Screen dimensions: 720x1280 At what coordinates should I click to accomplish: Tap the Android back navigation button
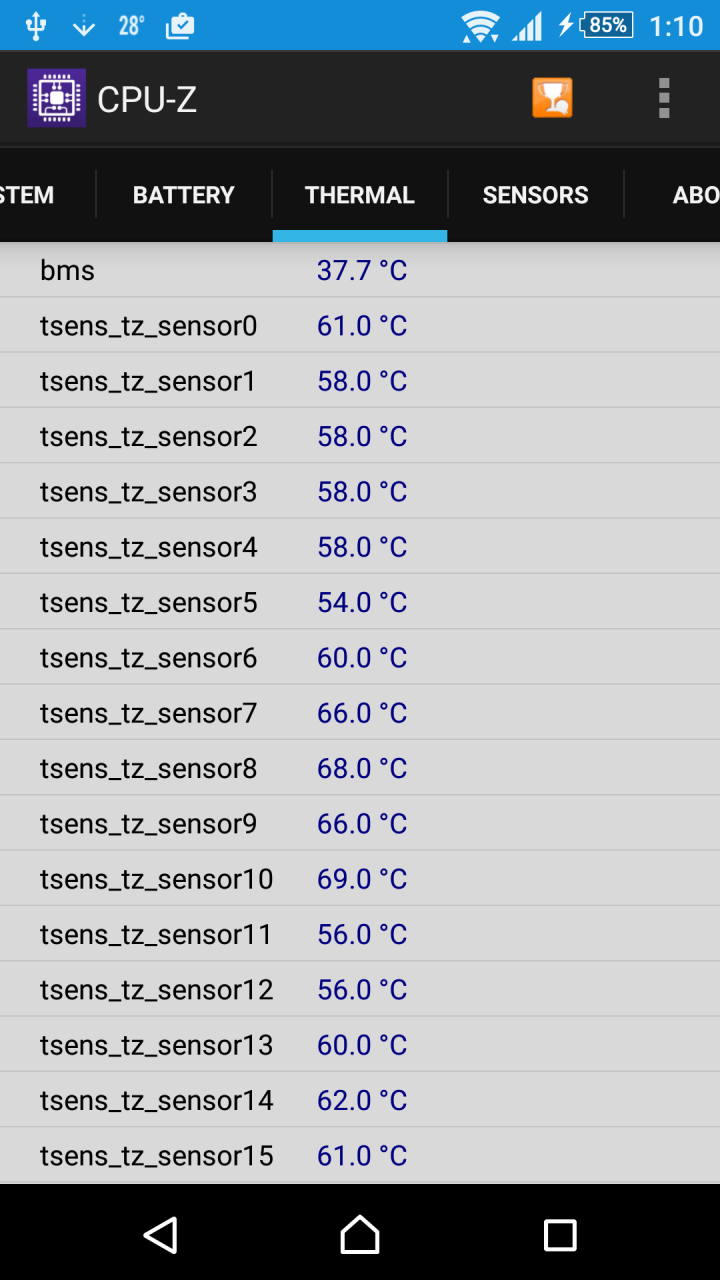[x=160, y=1235]
